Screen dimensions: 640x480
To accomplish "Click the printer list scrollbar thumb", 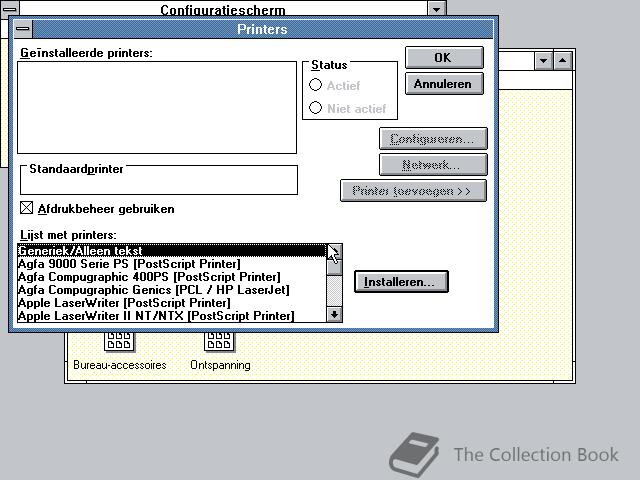I will (335, 267).
